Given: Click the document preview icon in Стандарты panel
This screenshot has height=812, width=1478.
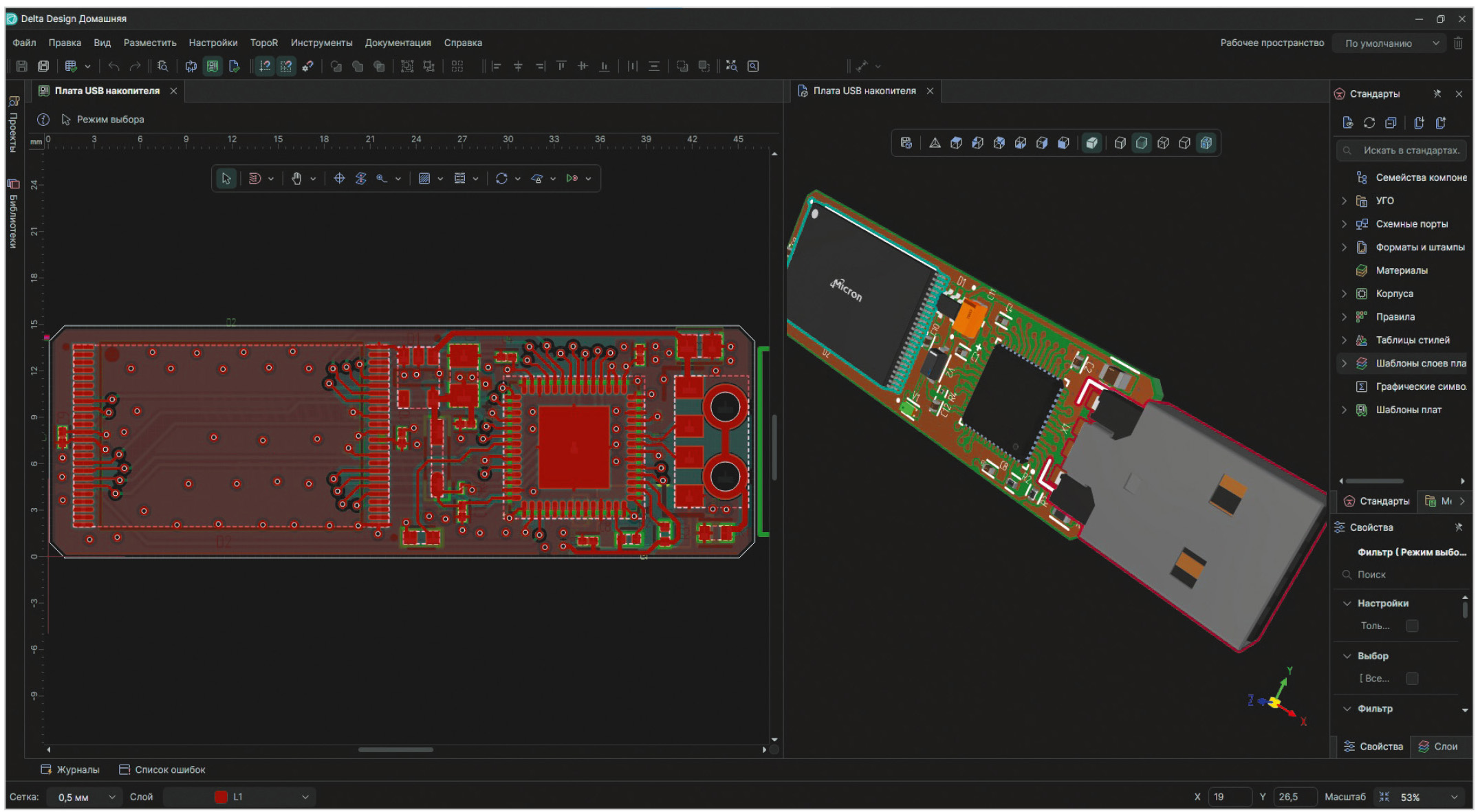Looking at the screenshot, I should point(1348,123).
